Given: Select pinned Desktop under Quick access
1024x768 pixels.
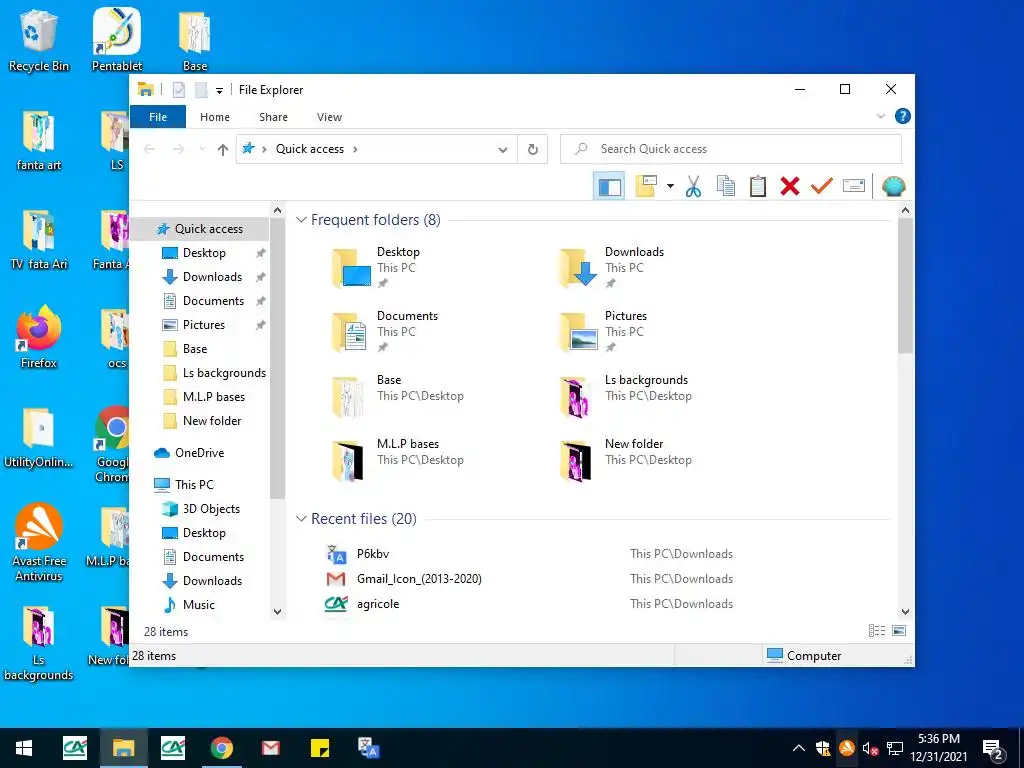Looking at the screenshot, I should coord(204,253).
